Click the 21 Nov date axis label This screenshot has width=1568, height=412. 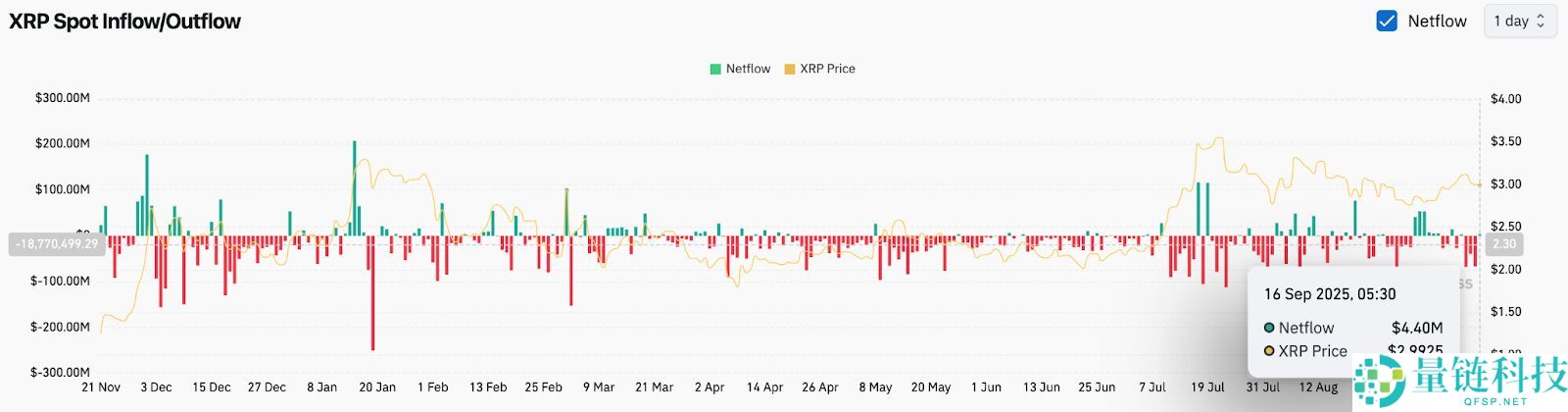pos(101,387)
